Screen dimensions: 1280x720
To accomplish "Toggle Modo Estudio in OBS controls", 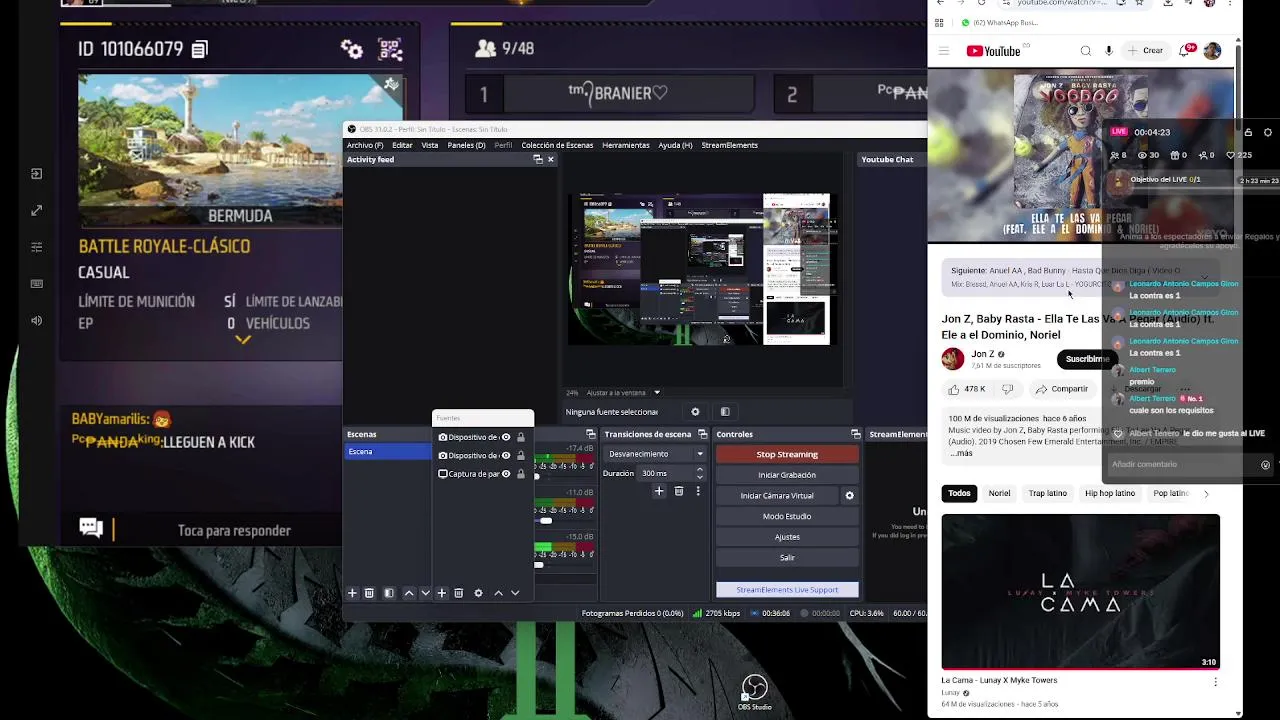I will 787,516.
